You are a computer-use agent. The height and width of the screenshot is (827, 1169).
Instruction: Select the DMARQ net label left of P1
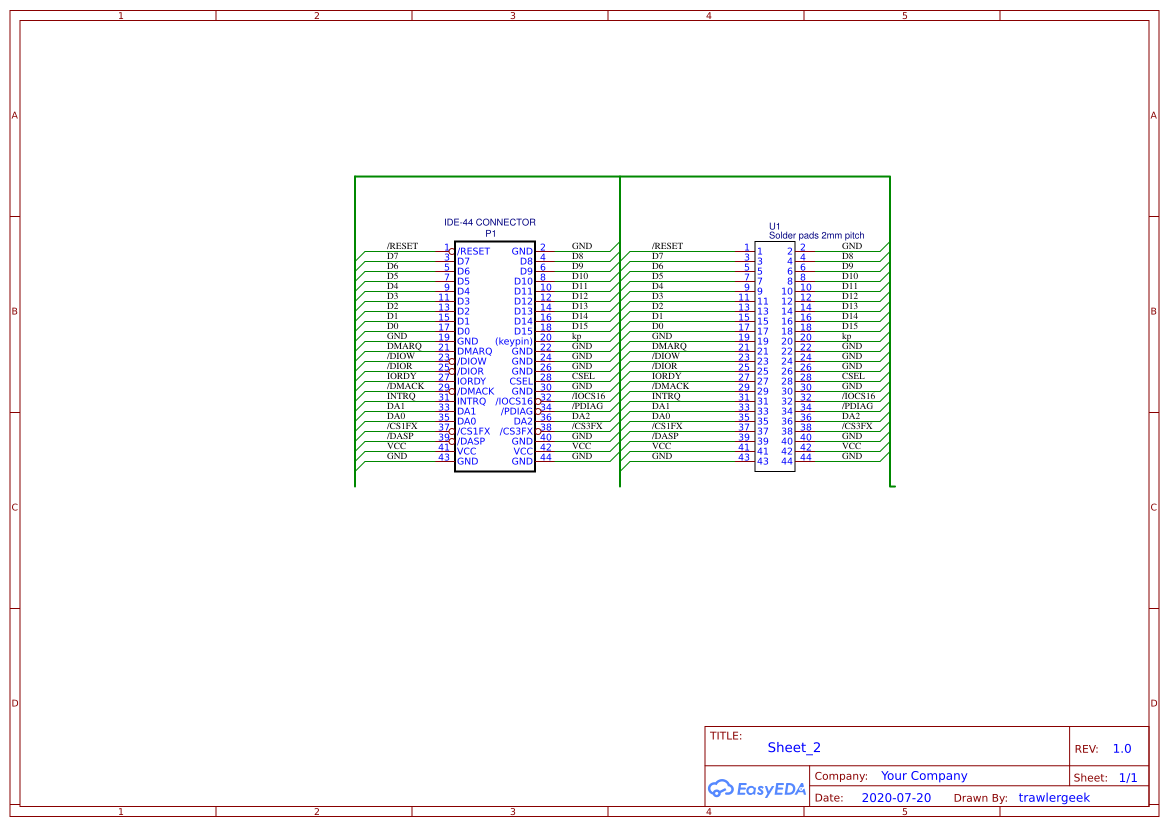[x=404, y=346]
